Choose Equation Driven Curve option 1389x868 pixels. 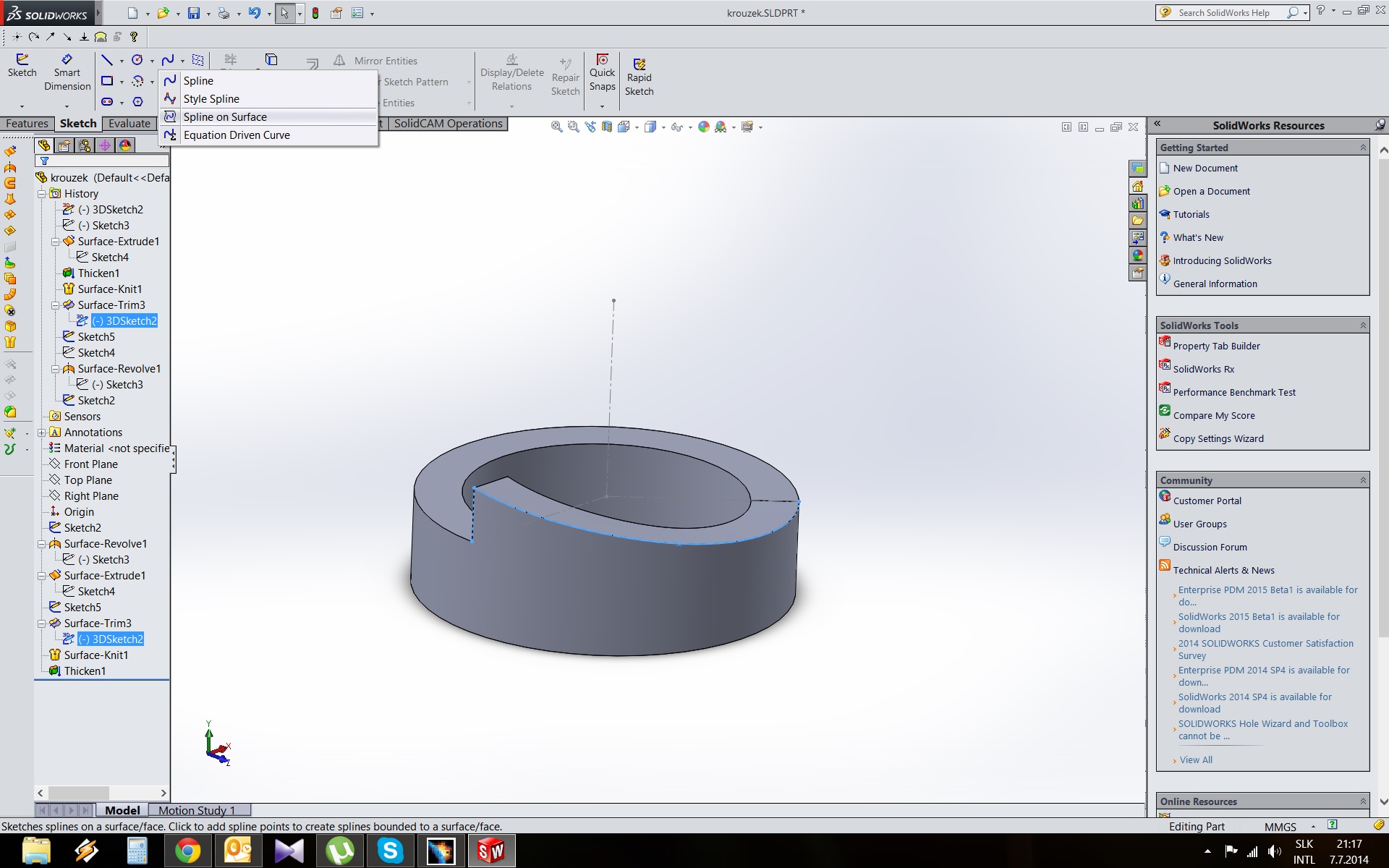click(236, 135)
